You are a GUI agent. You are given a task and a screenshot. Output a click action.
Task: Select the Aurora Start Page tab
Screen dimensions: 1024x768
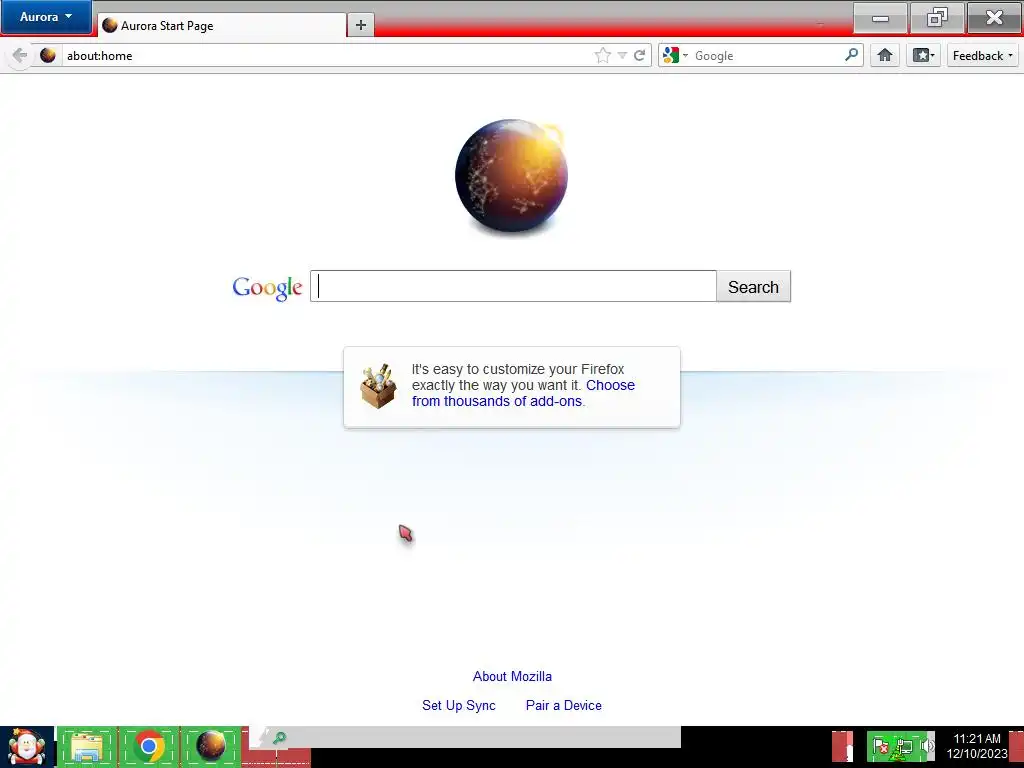tap(222, 25)
